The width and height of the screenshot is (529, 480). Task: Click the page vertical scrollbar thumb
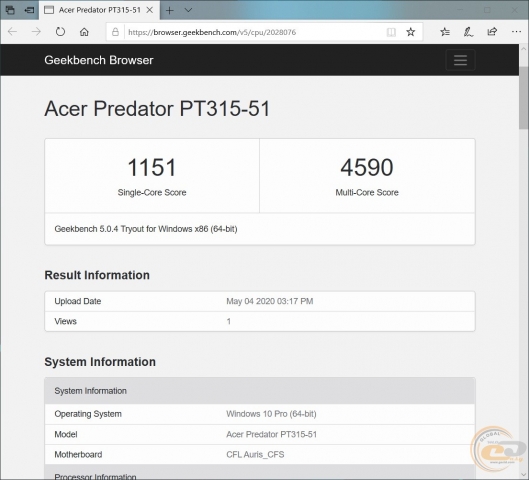coord(524,98)
